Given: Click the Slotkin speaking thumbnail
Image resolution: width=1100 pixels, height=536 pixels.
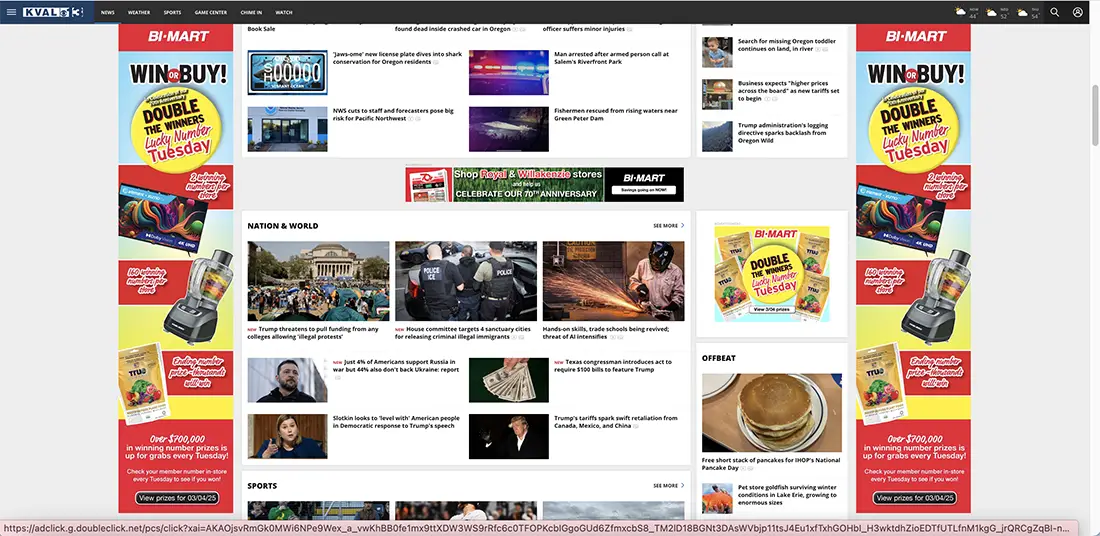Looking at the screenshot, I should tap(287, 436).
